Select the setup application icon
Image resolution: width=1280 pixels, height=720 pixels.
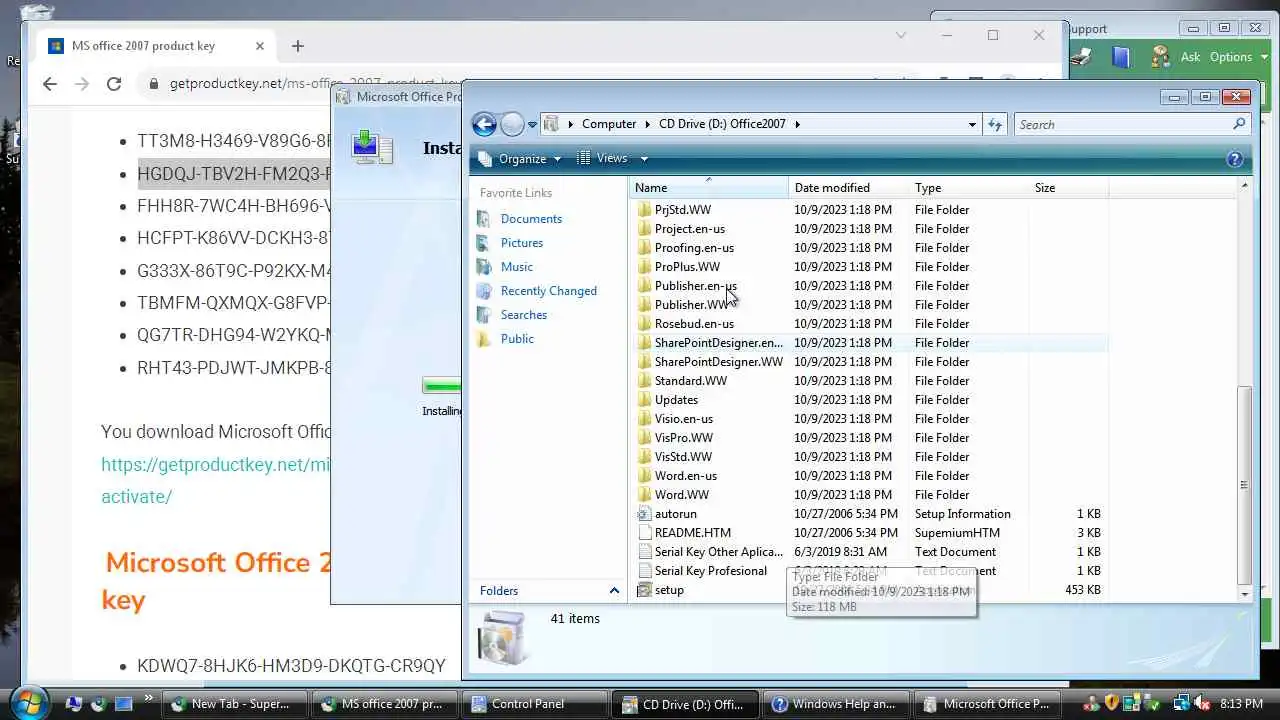pos(644,590)
